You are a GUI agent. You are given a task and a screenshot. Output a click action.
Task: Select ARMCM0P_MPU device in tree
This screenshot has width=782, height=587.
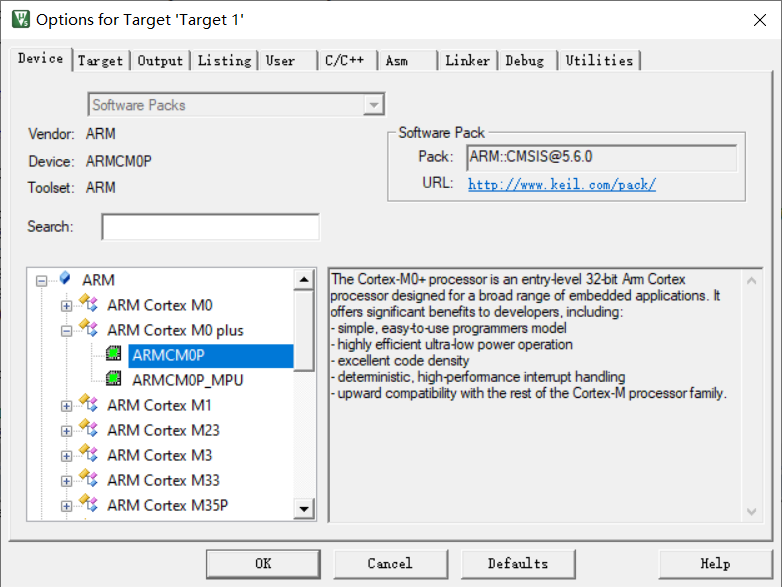188,381
